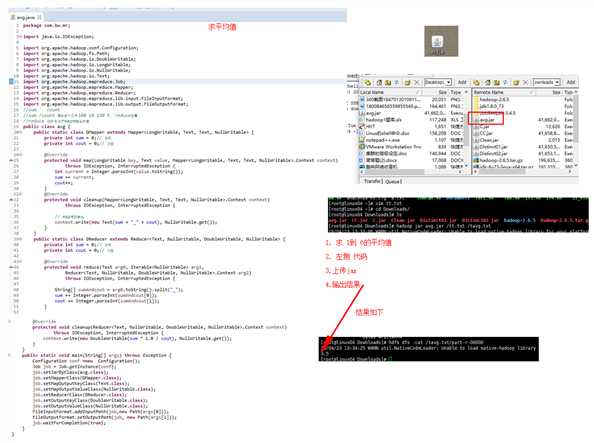The height and width of the screenshot is (443, 594).
Task: Select the hadoop .xls file in local list
Action: pos(384,120)
